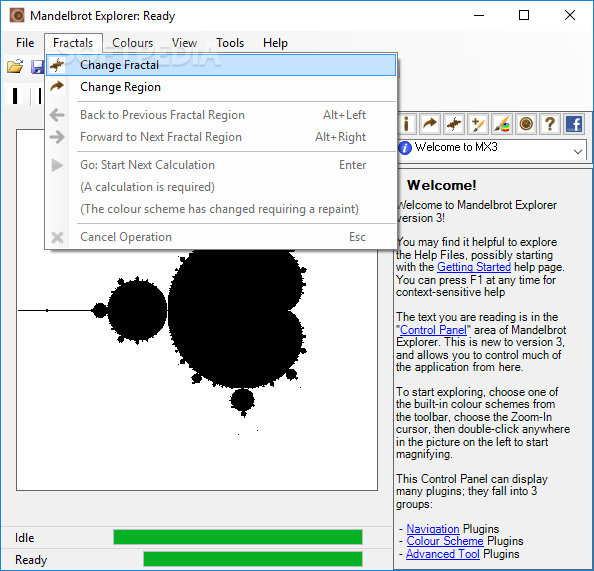Open the Colours menu
Image resolution: width=594 pixels, height=571 pixels.
coord(133,43)
